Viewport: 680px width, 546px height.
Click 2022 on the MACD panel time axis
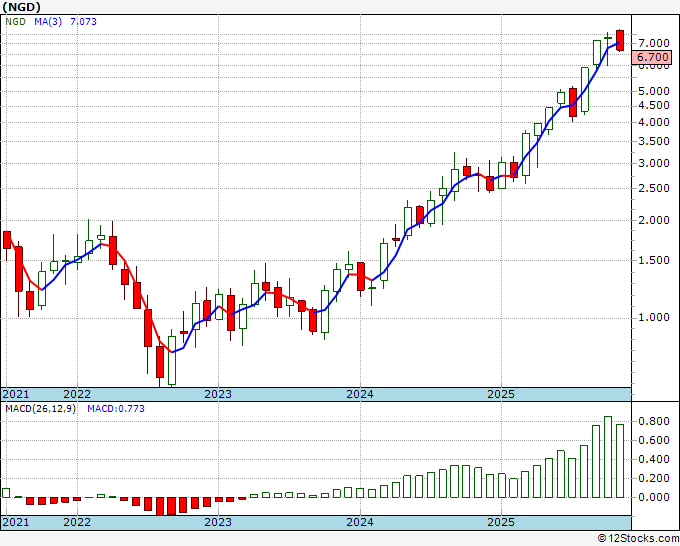(77, 522)
